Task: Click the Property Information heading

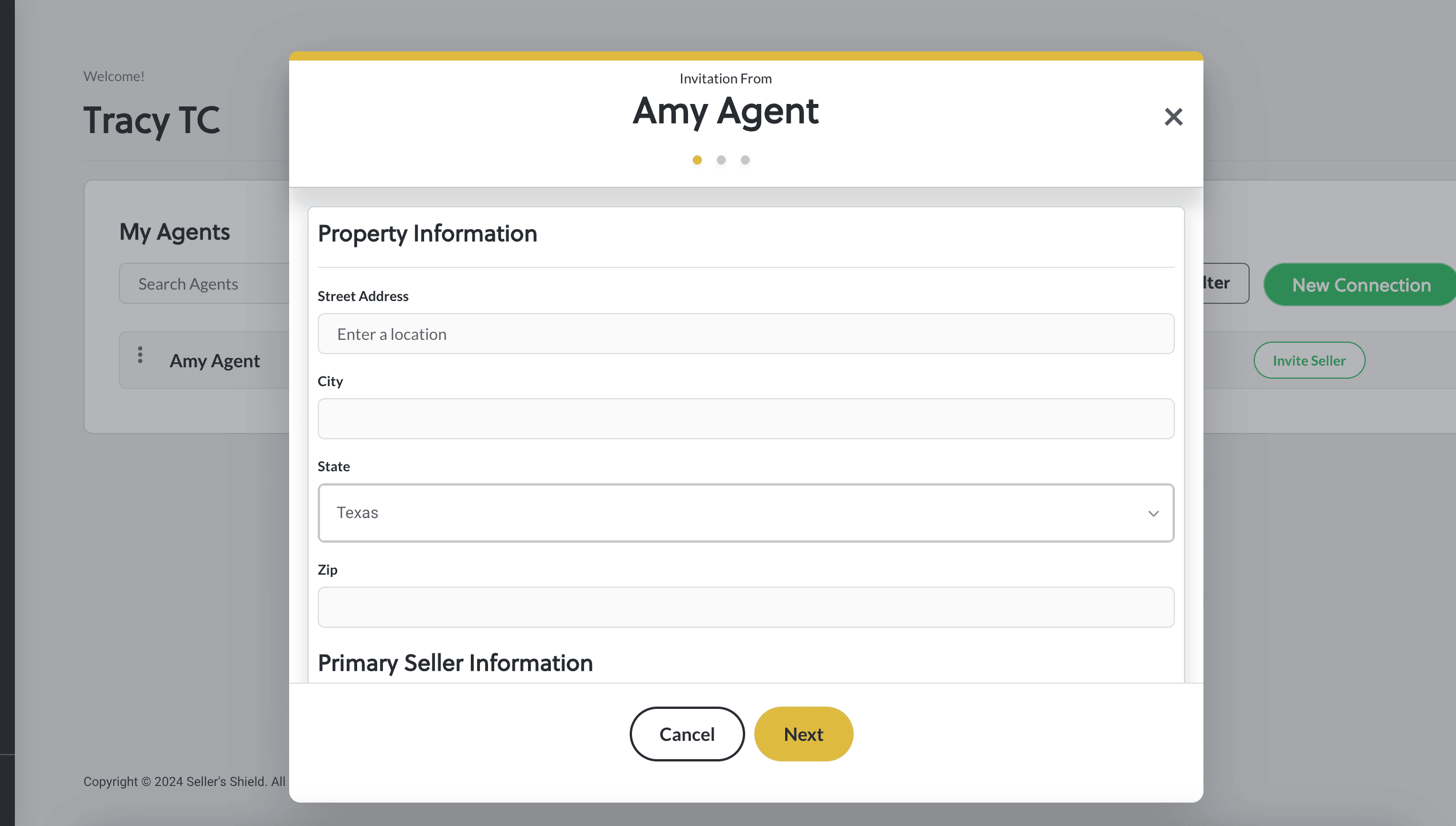Action: pyautogui.click(x=427, y=234)
